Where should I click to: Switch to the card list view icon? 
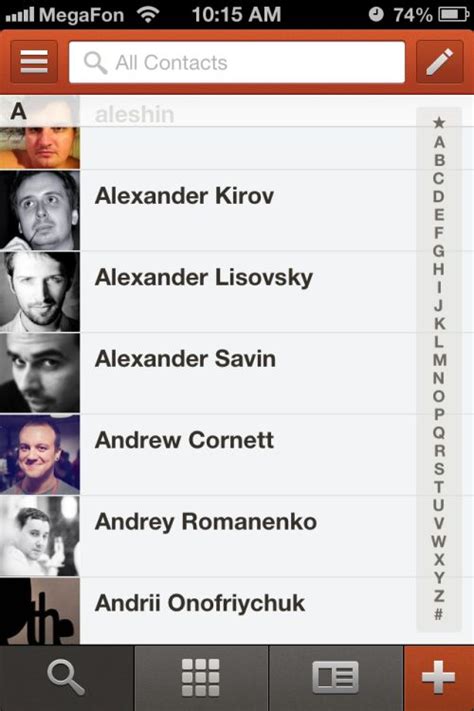click(x=336, y=677)
